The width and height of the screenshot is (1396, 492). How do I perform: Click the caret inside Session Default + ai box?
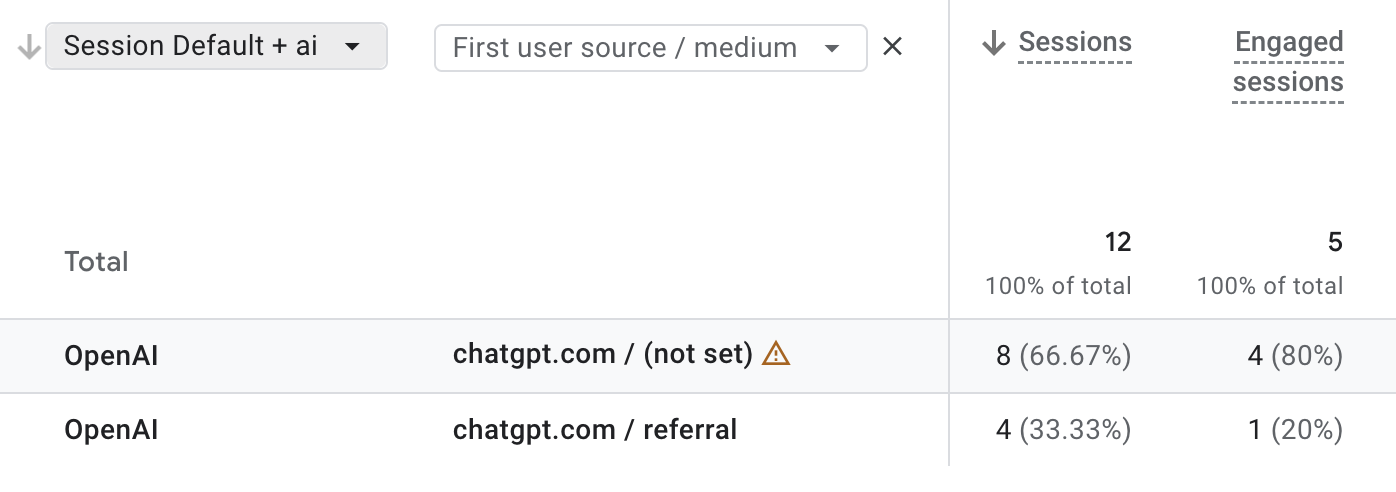[x=352, y=47]
